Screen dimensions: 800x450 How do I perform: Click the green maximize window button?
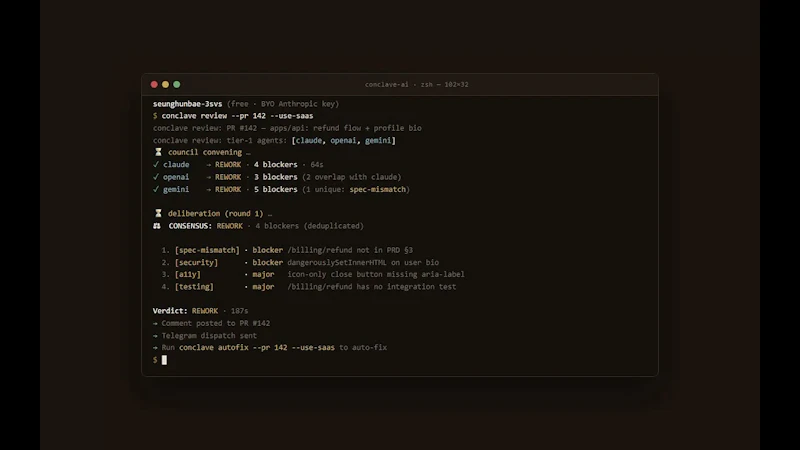(x=177, y=85)
